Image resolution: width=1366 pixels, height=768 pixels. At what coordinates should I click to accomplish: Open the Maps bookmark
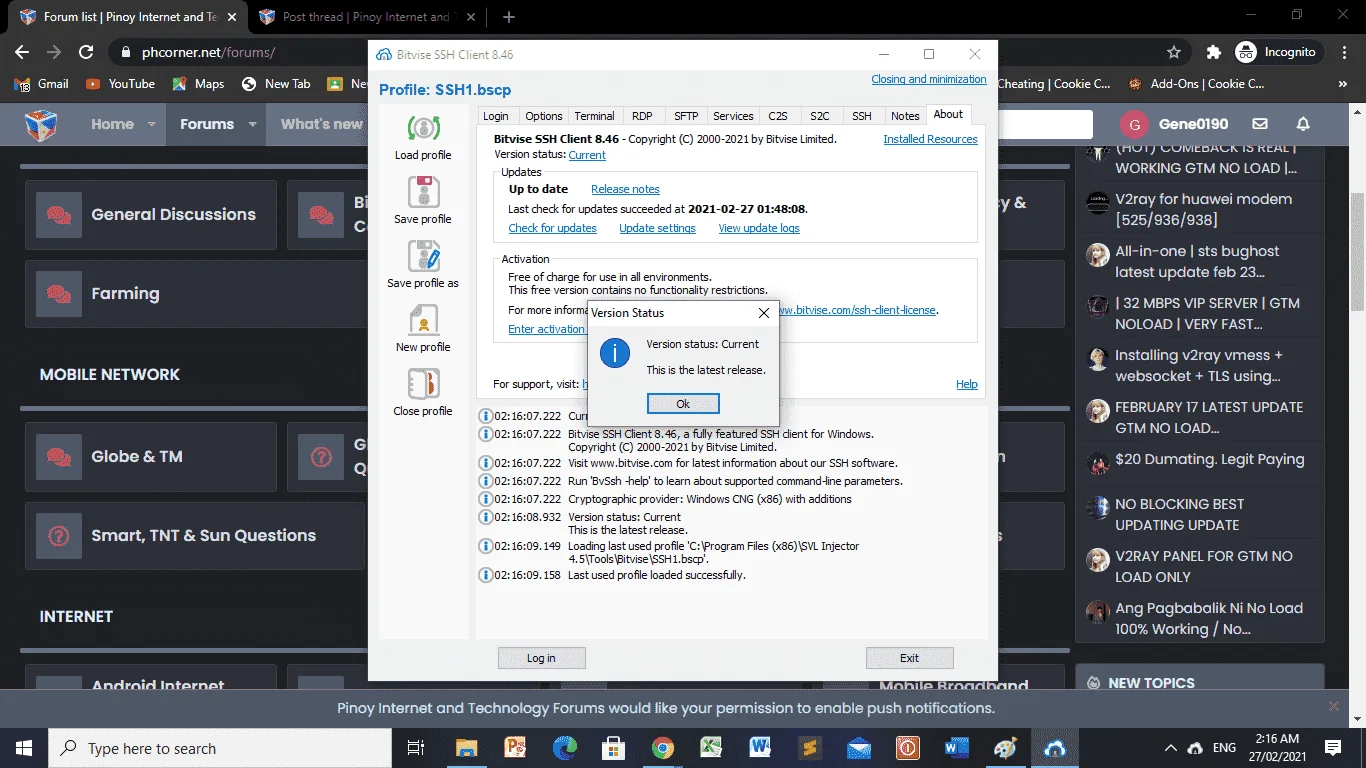coord(198,84)
